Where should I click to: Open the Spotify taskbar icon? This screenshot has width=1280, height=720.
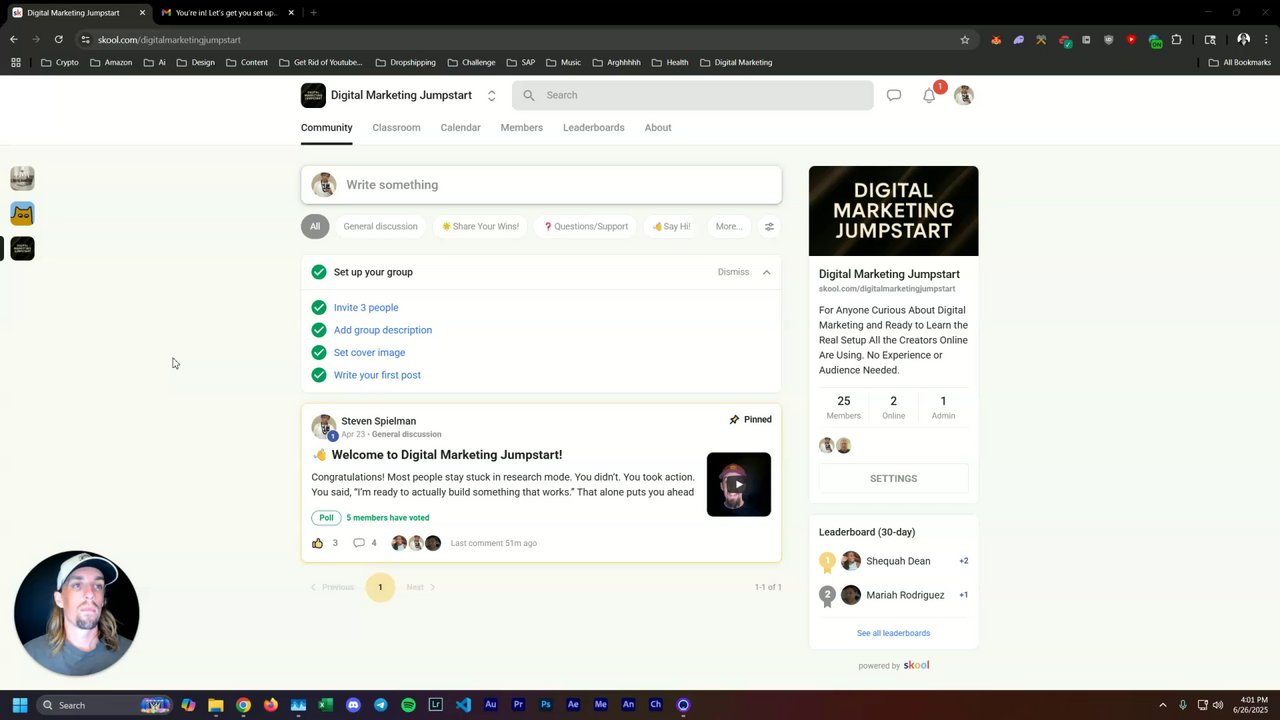pos(408,705)
